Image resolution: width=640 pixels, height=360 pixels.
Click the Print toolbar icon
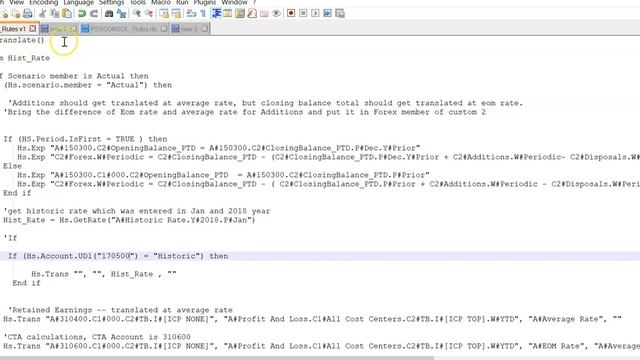click(27, 13)
